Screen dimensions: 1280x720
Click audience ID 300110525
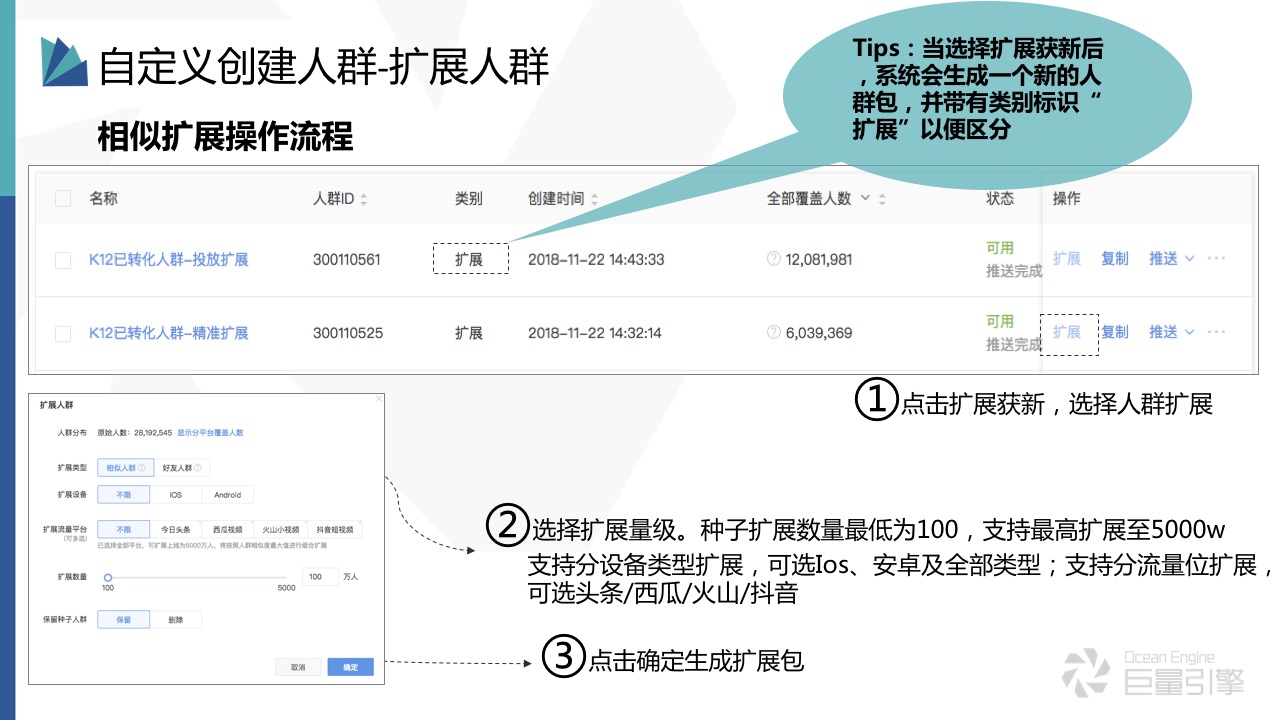point(348,333)
